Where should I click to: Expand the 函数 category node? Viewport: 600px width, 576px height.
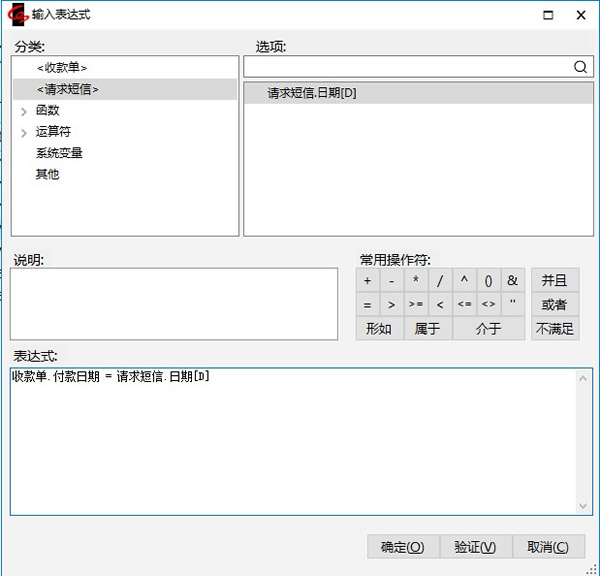click(x=23, y=111)
